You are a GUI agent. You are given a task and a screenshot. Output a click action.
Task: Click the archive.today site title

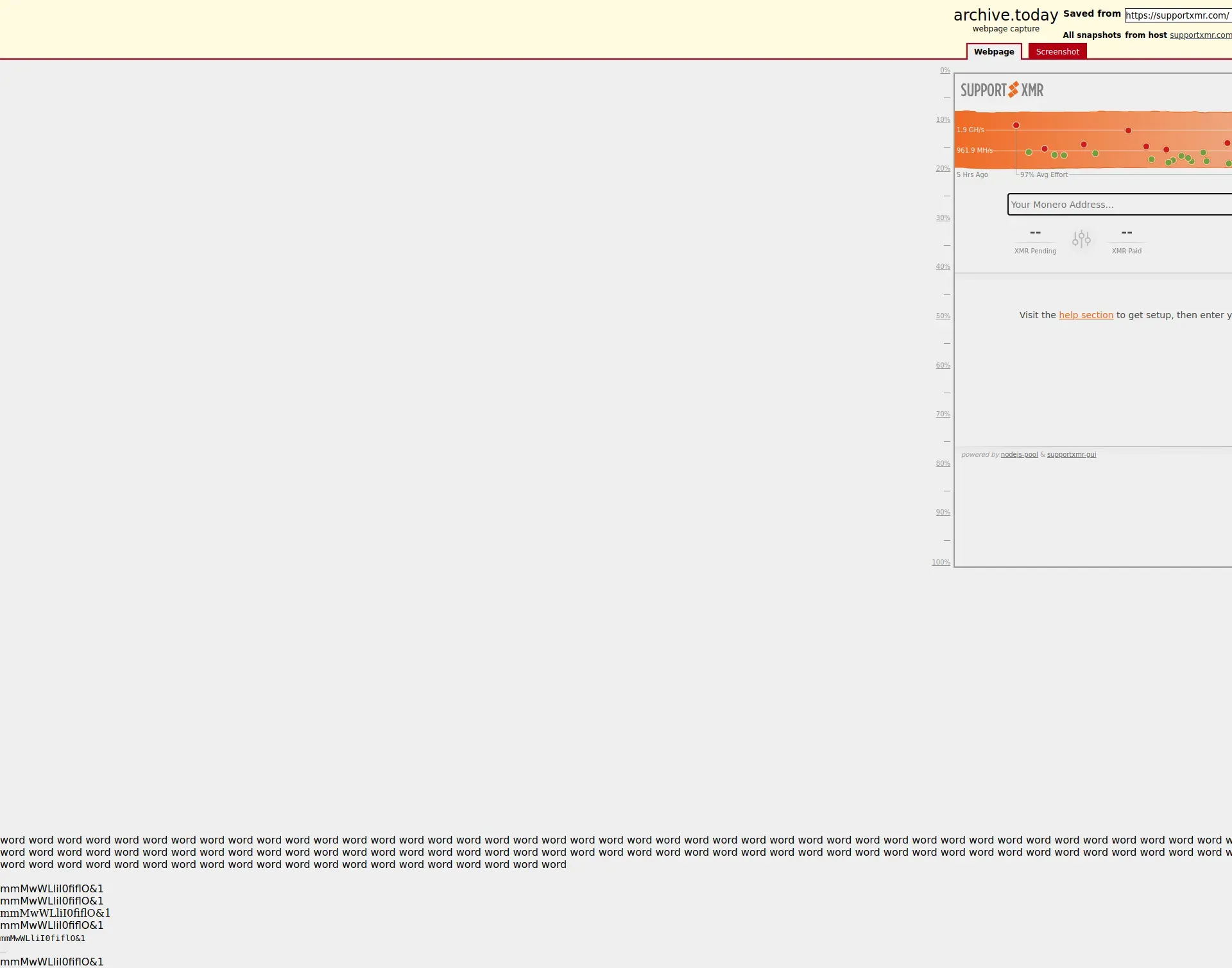[1005, 15]
